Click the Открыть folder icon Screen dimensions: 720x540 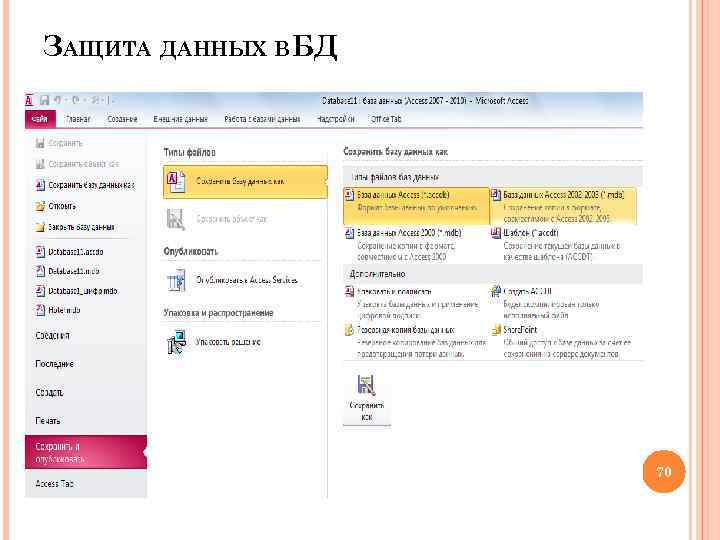pyautogui.click(x=40, y=206)
